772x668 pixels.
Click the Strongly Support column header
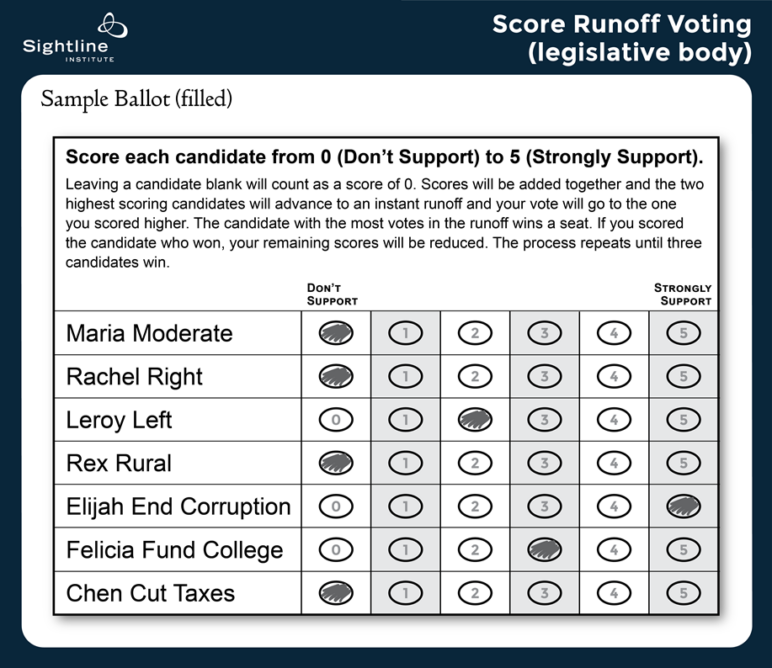coord(683,294)
